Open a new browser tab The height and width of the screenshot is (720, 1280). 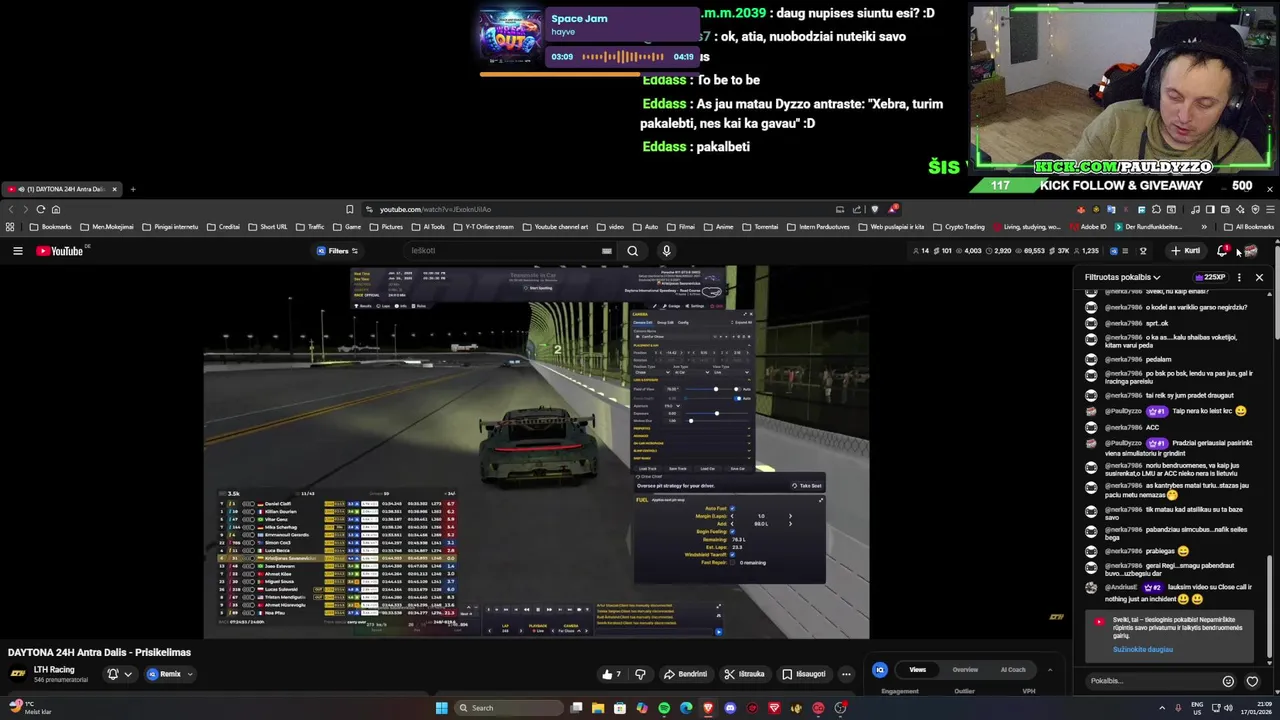(x=133, y=189)
